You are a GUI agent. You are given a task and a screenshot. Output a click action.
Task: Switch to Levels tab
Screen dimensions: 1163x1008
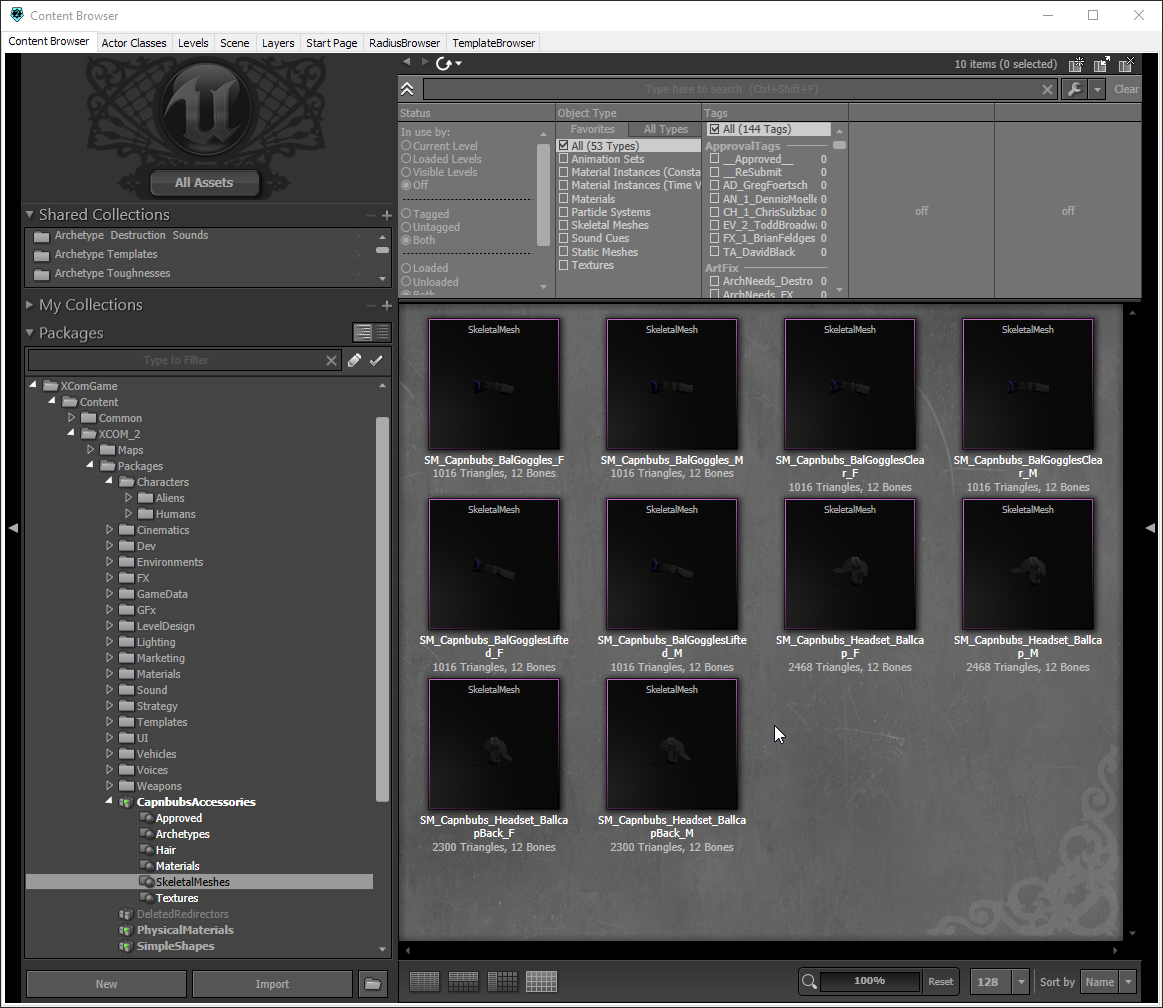193,43
